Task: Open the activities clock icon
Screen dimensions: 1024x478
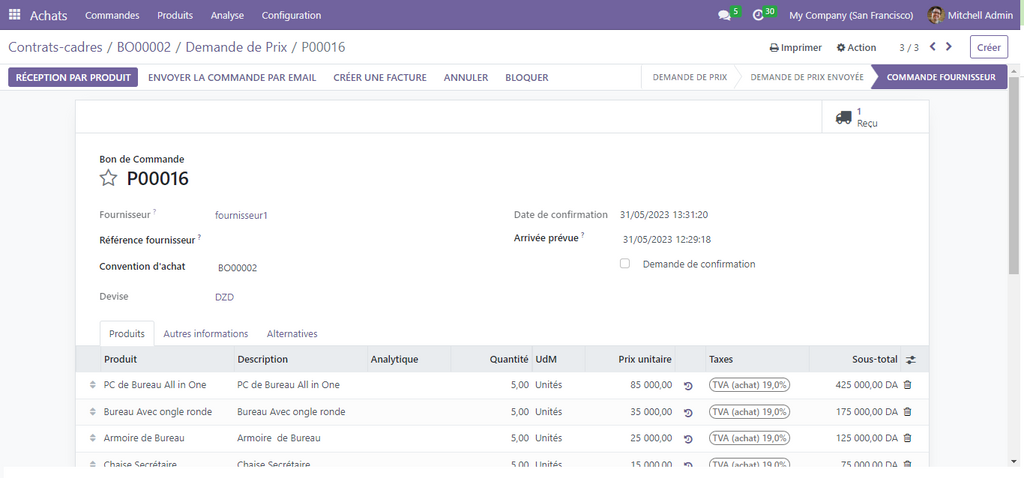Action: (758, 16)
